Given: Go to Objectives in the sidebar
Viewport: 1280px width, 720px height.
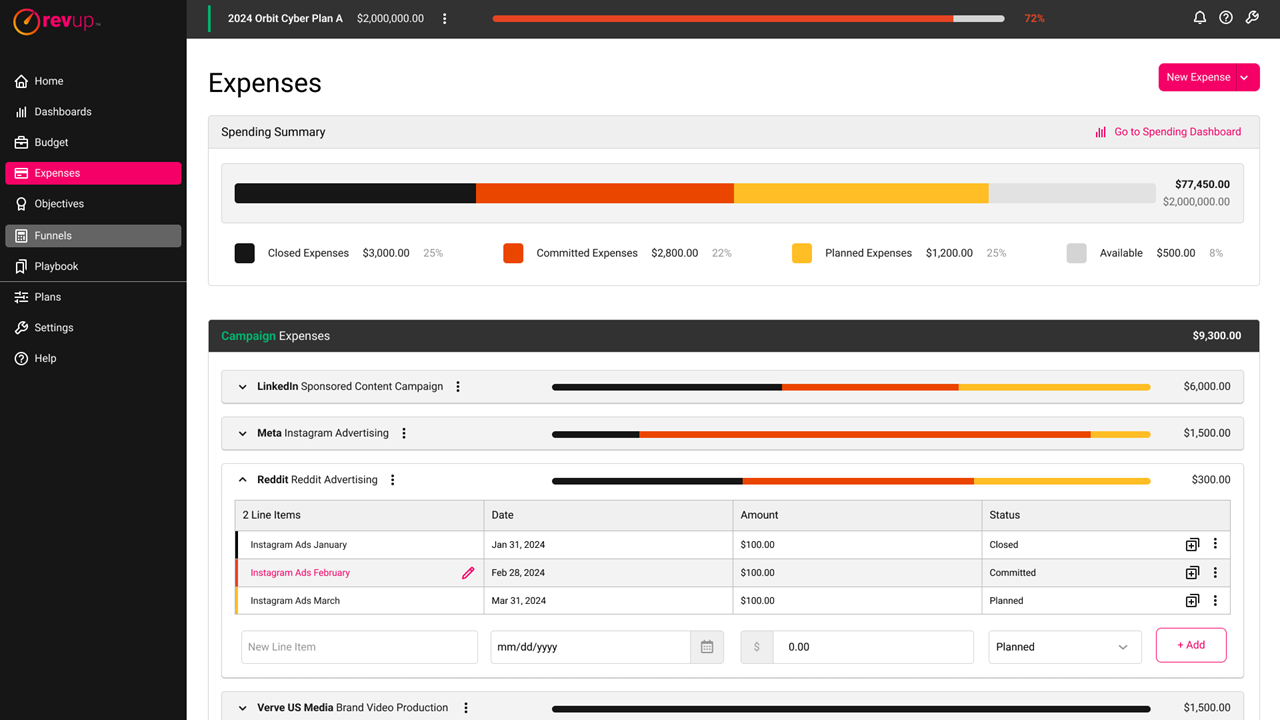Looking at the screenshot, I should 59,204.
